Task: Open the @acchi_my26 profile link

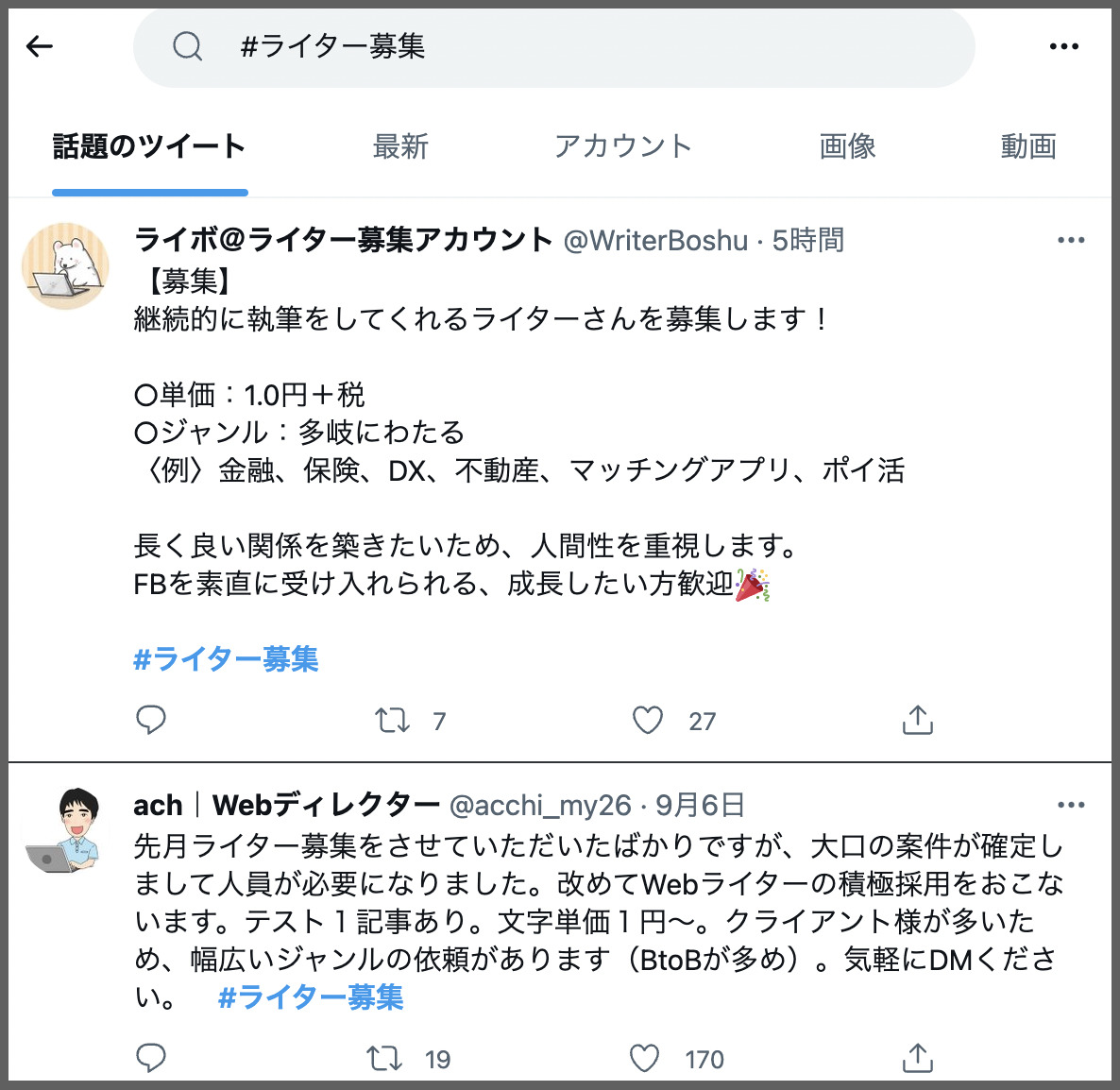Action: coord(540,806)
